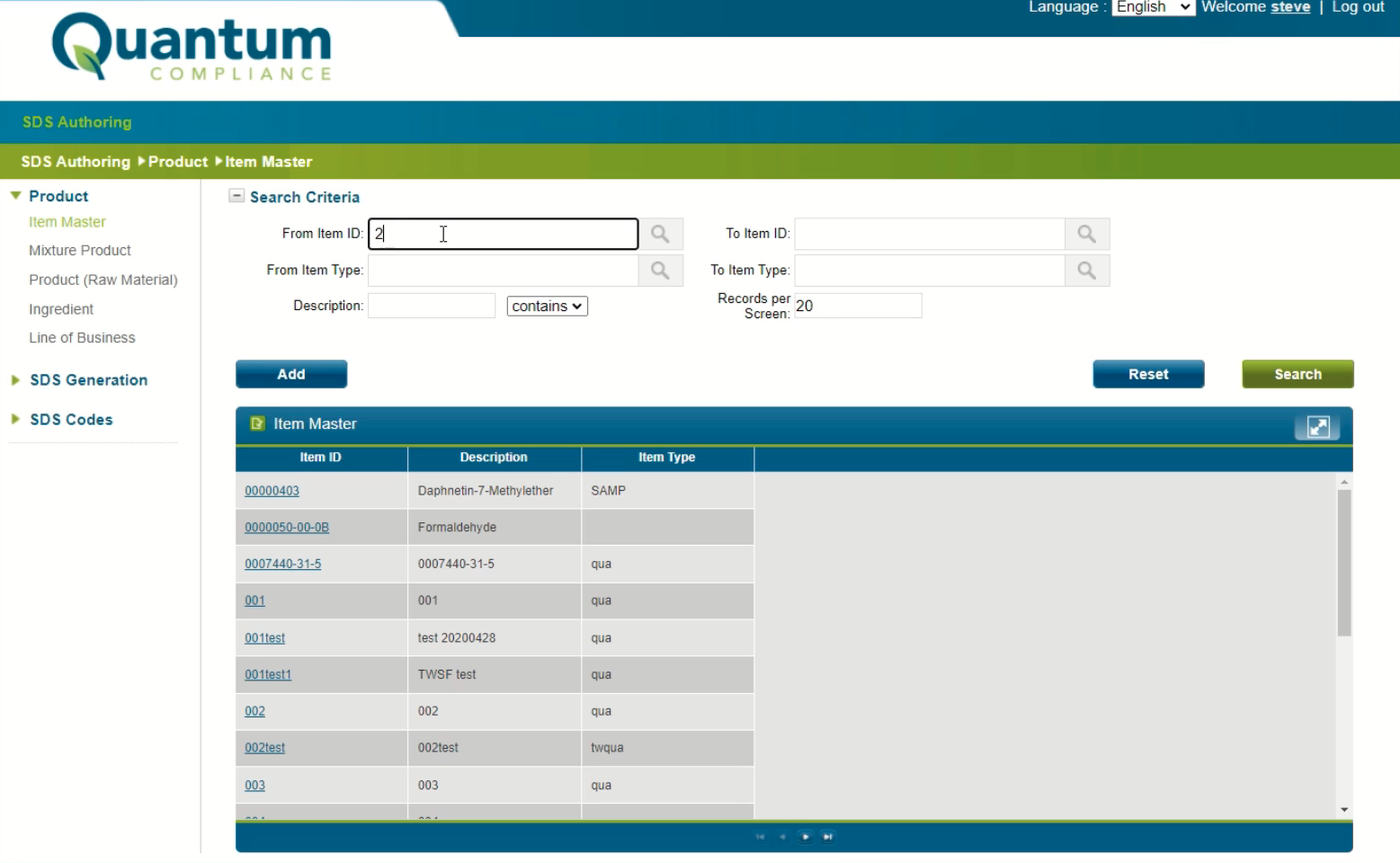Open the To Item ID lookup search icon
Image resolution: width=1400 pixels, height=863 pixels.
(x=1087, y=234)
